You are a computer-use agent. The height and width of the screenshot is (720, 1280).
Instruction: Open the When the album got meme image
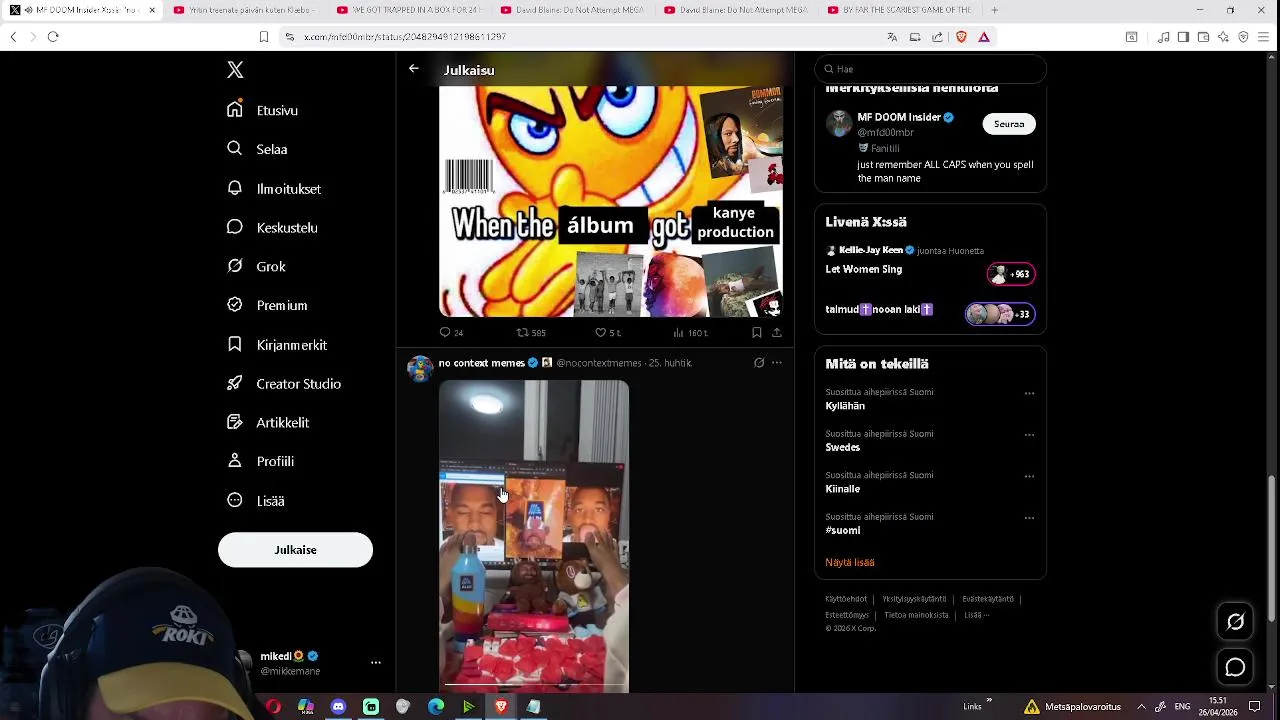[611, 200]
